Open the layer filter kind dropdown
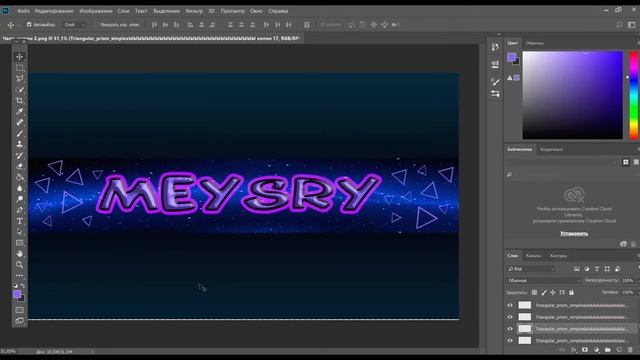The image size is (640, 360). pos(531,269)
